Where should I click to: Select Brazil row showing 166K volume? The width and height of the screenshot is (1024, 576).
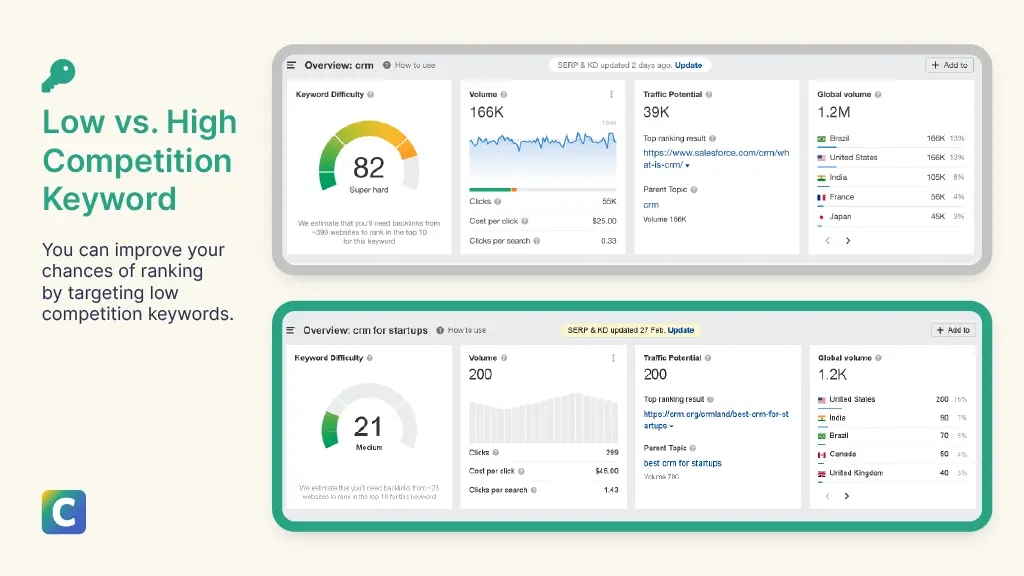(x=891, y=138)
